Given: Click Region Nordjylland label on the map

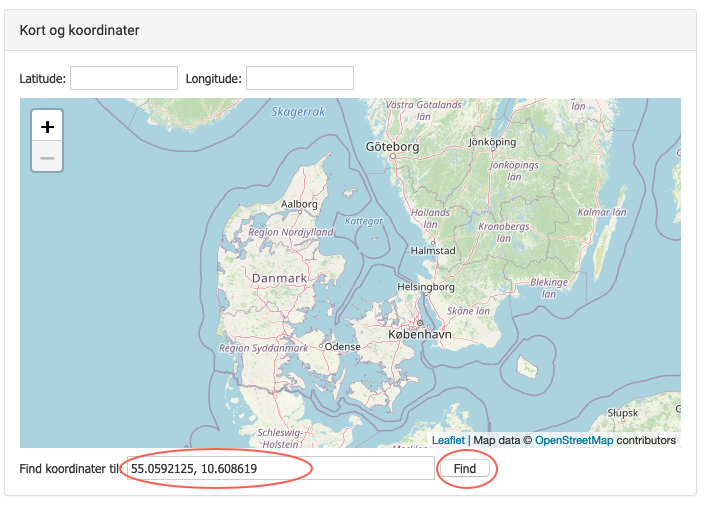Looking at the screenshot, I should click(291, 232).
